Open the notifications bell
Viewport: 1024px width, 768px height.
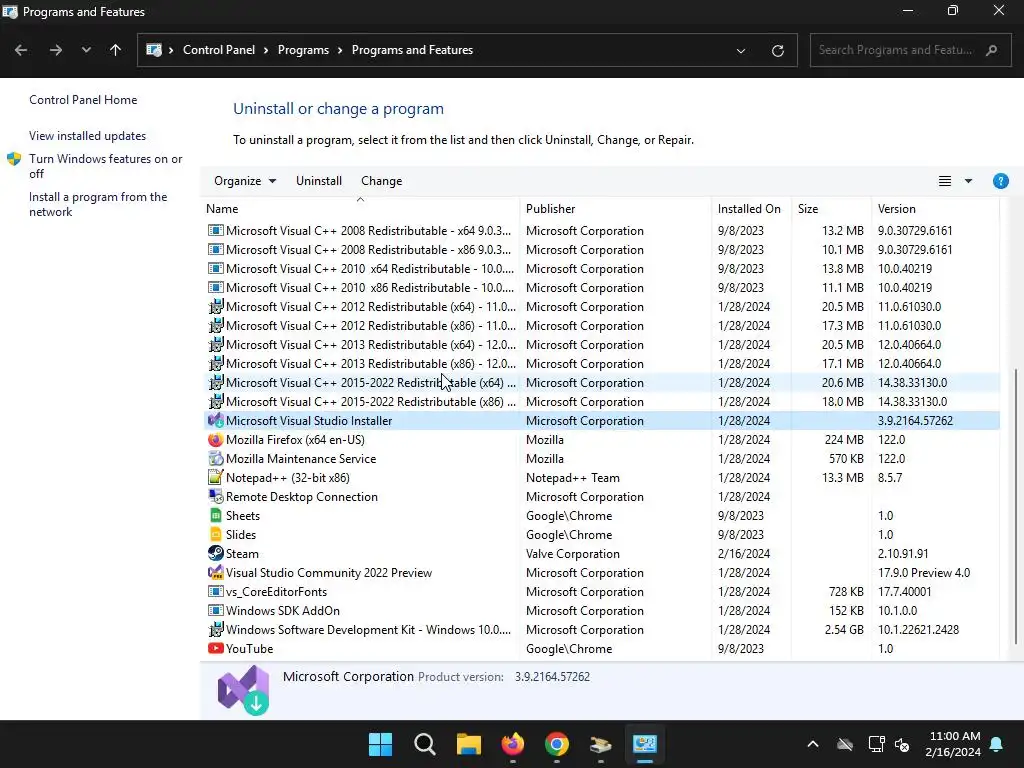997,744
